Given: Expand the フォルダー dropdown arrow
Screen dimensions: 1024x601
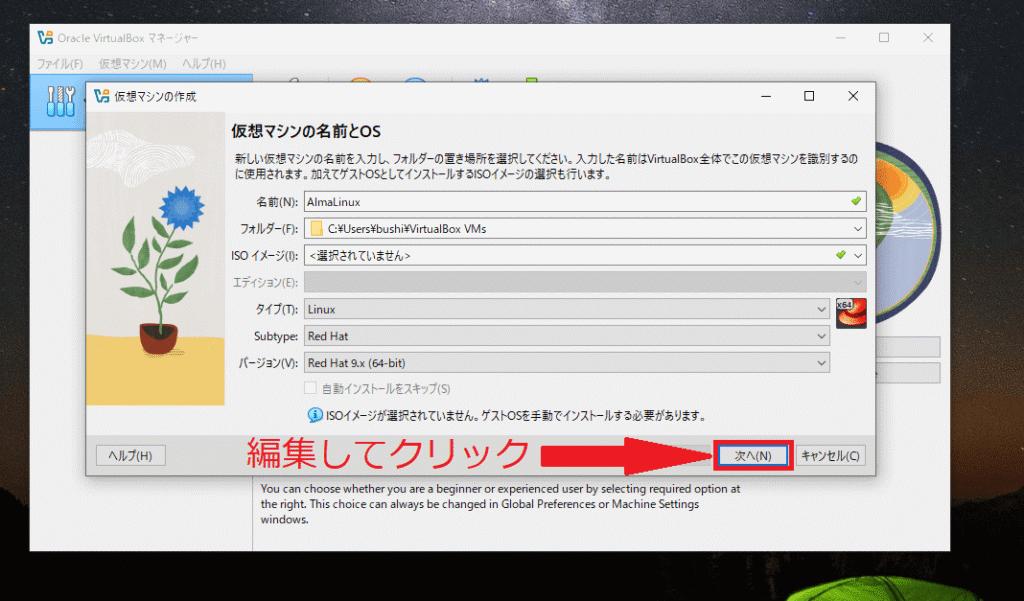Looking at the screenshot, I should tap(857, 229).
